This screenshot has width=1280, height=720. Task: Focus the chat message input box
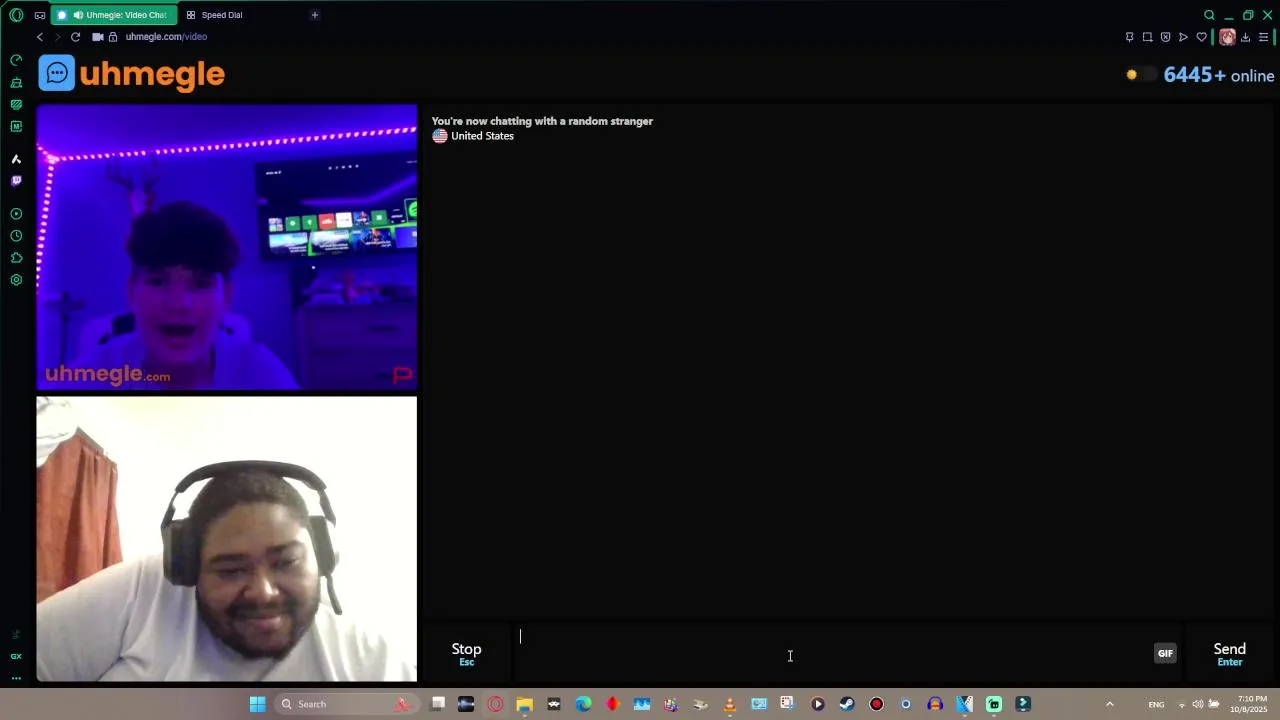pos(830,654)
